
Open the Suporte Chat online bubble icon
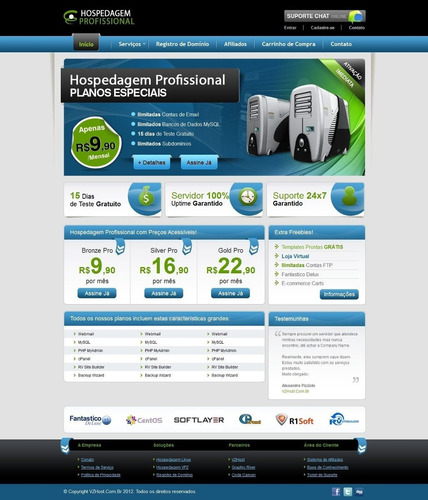click(x=356, y=16)
